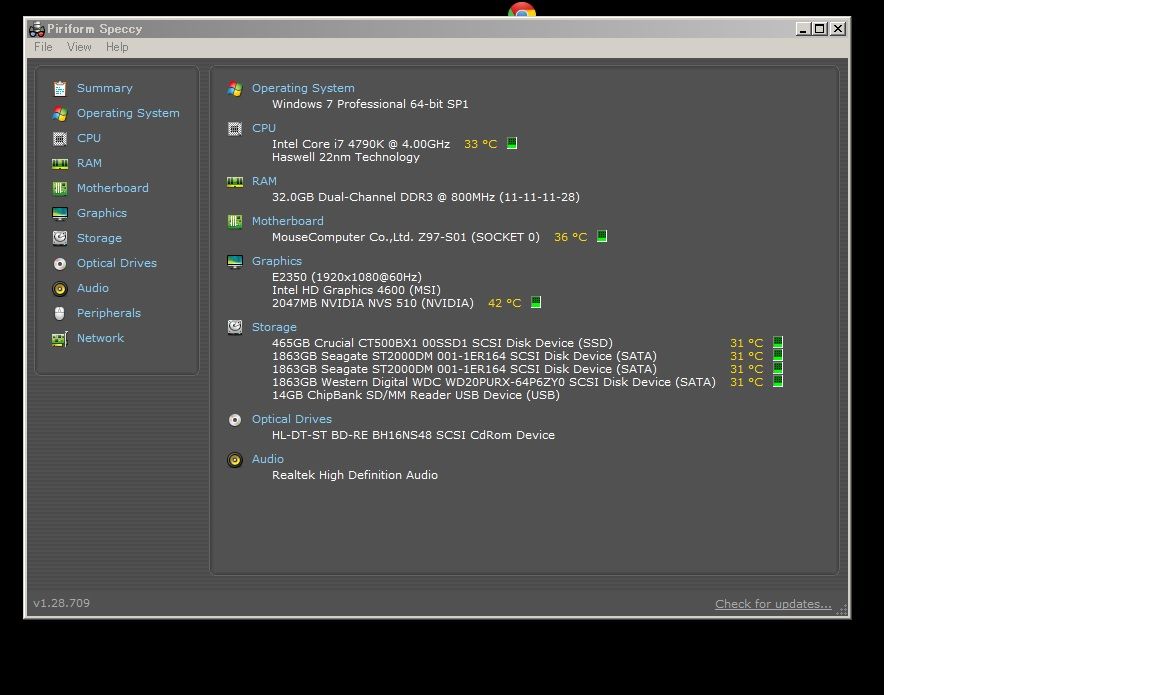Click the Network card icon in sidebar

(x=60, y=339)
